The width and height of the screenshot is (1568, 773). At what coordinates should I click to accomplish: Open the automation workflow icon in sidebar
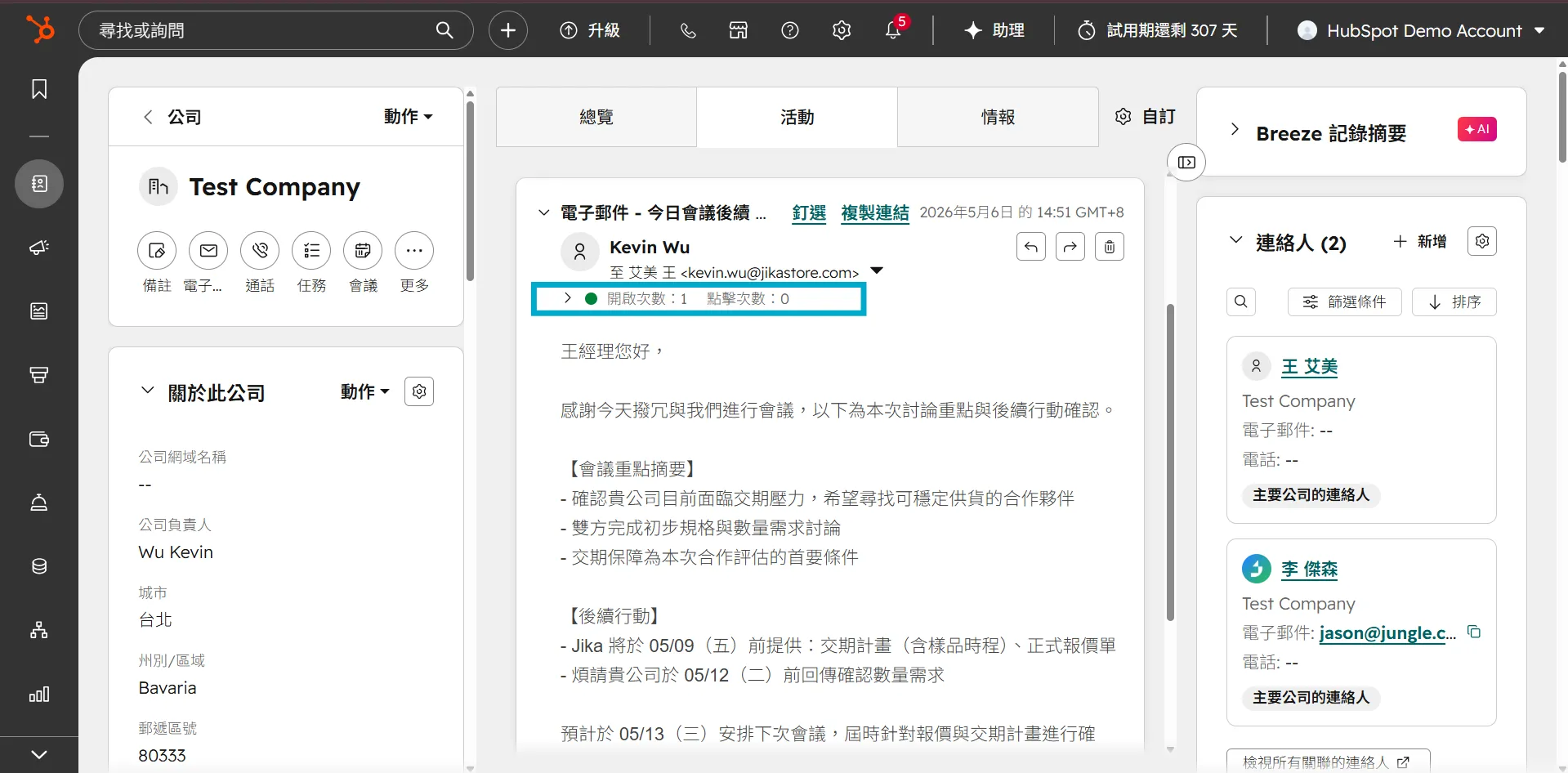coord(39,630)
